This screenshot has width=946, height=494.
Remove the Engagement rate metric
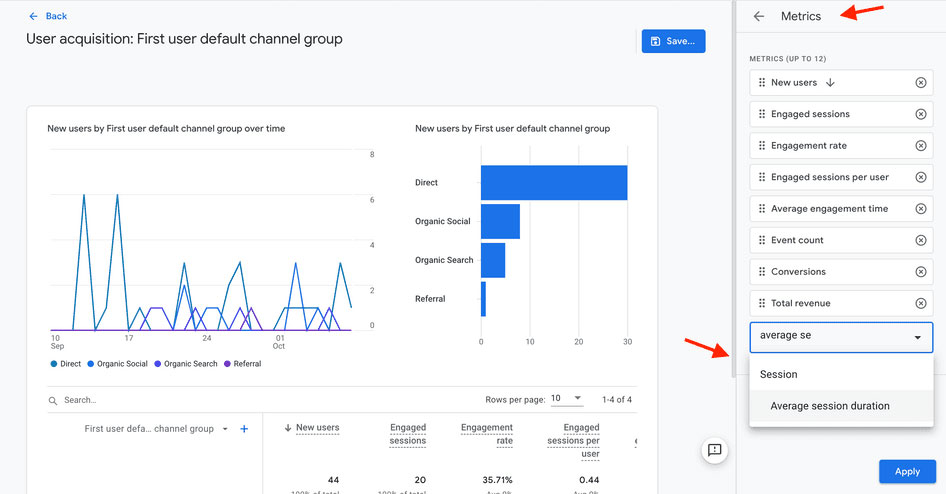[920, 146]
